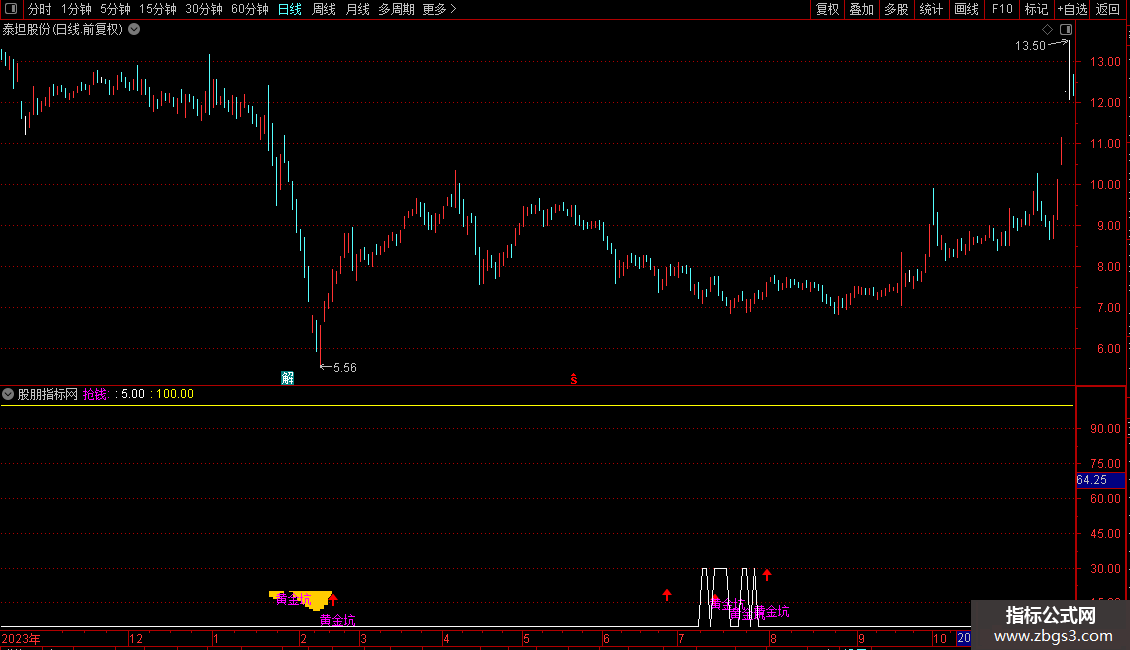Click the red up arrow near August

click(x=767, y=574)
